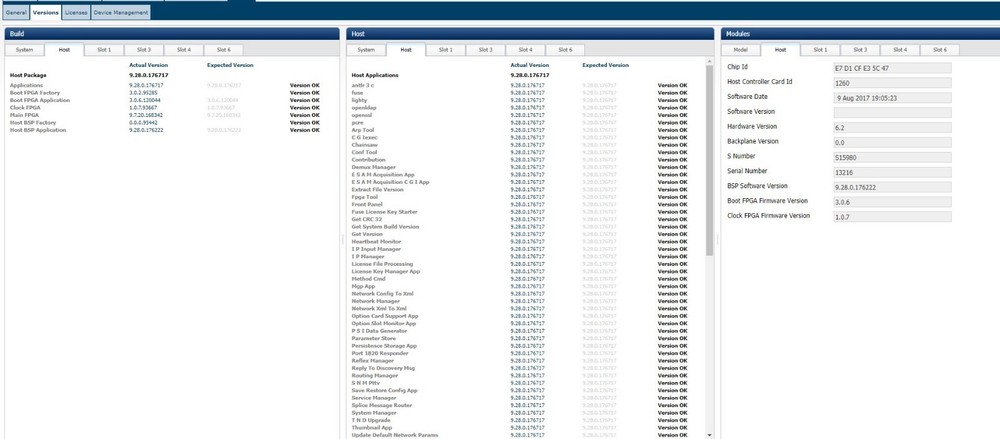This screenshot has width=1000, height=439.
Task: Click the Applications row in Build panel
Action: (x=165, y=85)
